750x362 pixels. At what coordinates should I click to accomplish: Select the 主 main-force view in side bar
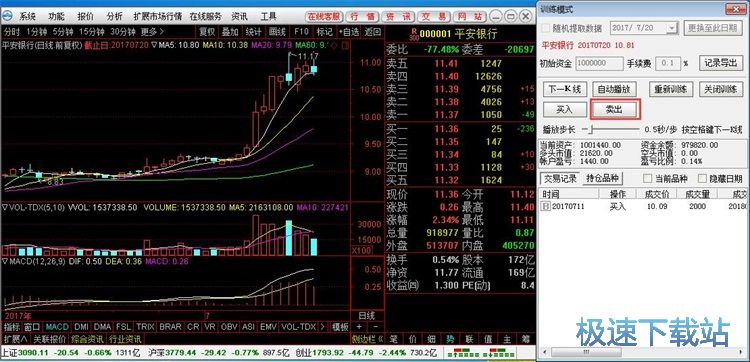[507, 339]
